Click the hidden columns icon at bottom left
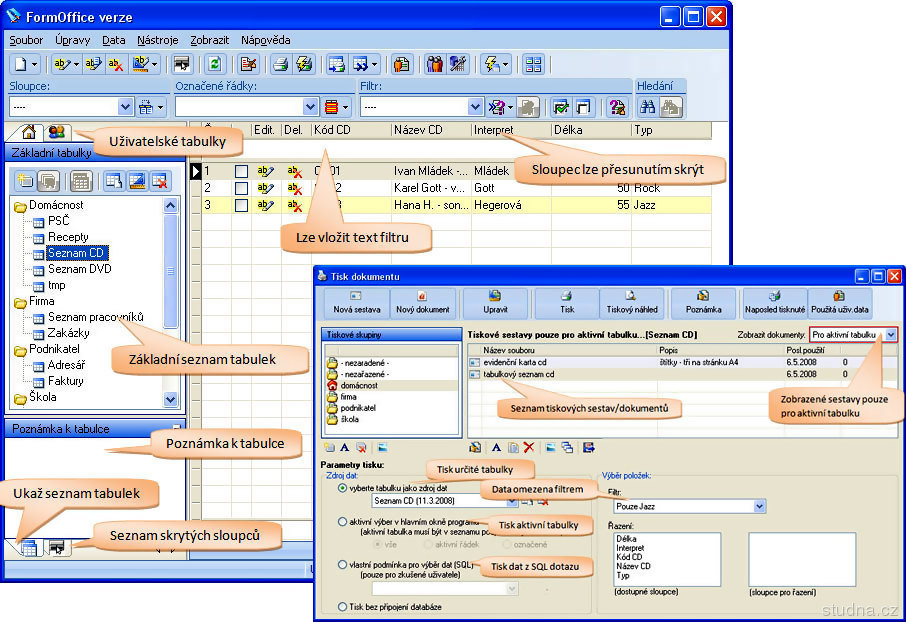The image size is (906, 622). [x=57, y=546]
